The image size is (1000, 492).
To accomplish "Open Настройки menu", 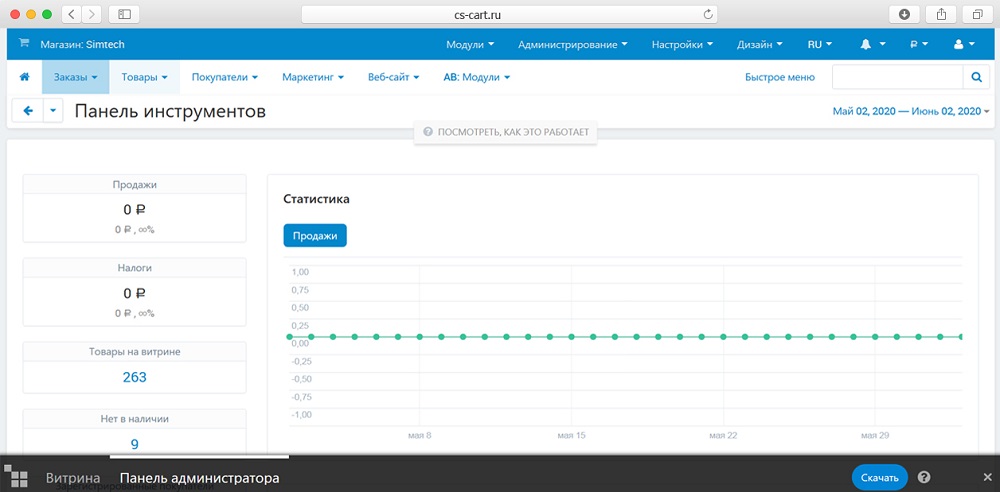I will click(x=682, y=45).
